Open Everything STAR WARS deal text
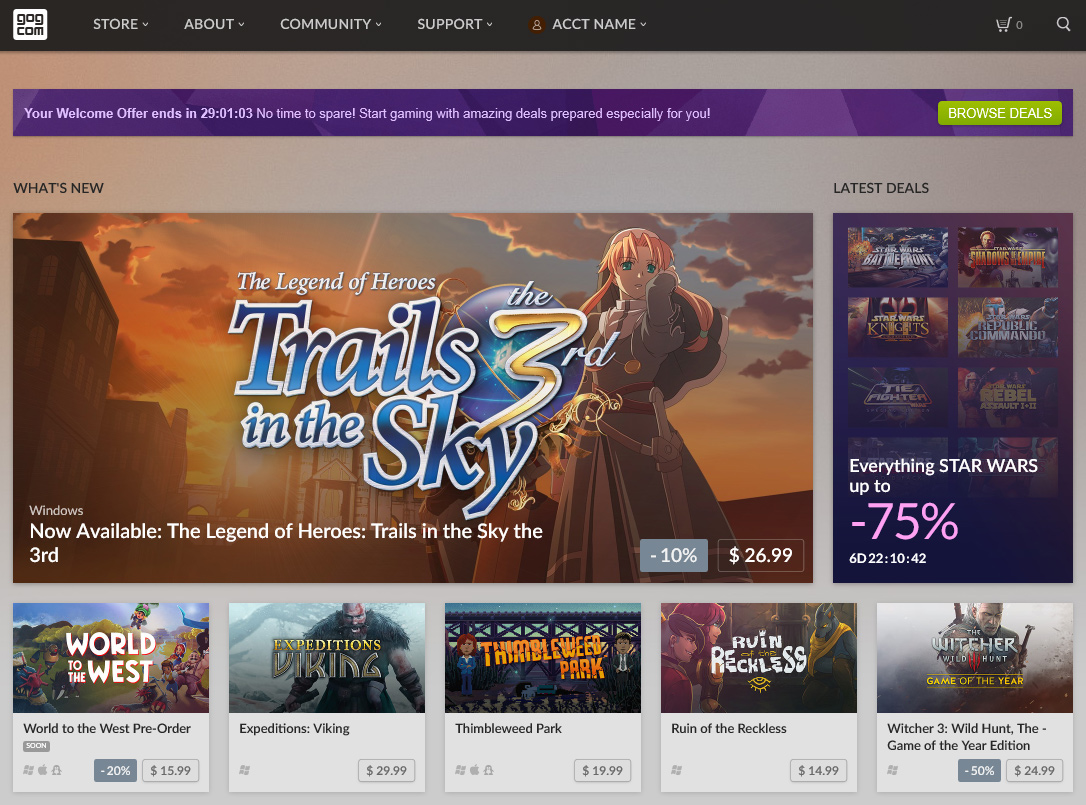Image resolution: width=1086 pixels, height=805 pixels. (x=943, y=475)
